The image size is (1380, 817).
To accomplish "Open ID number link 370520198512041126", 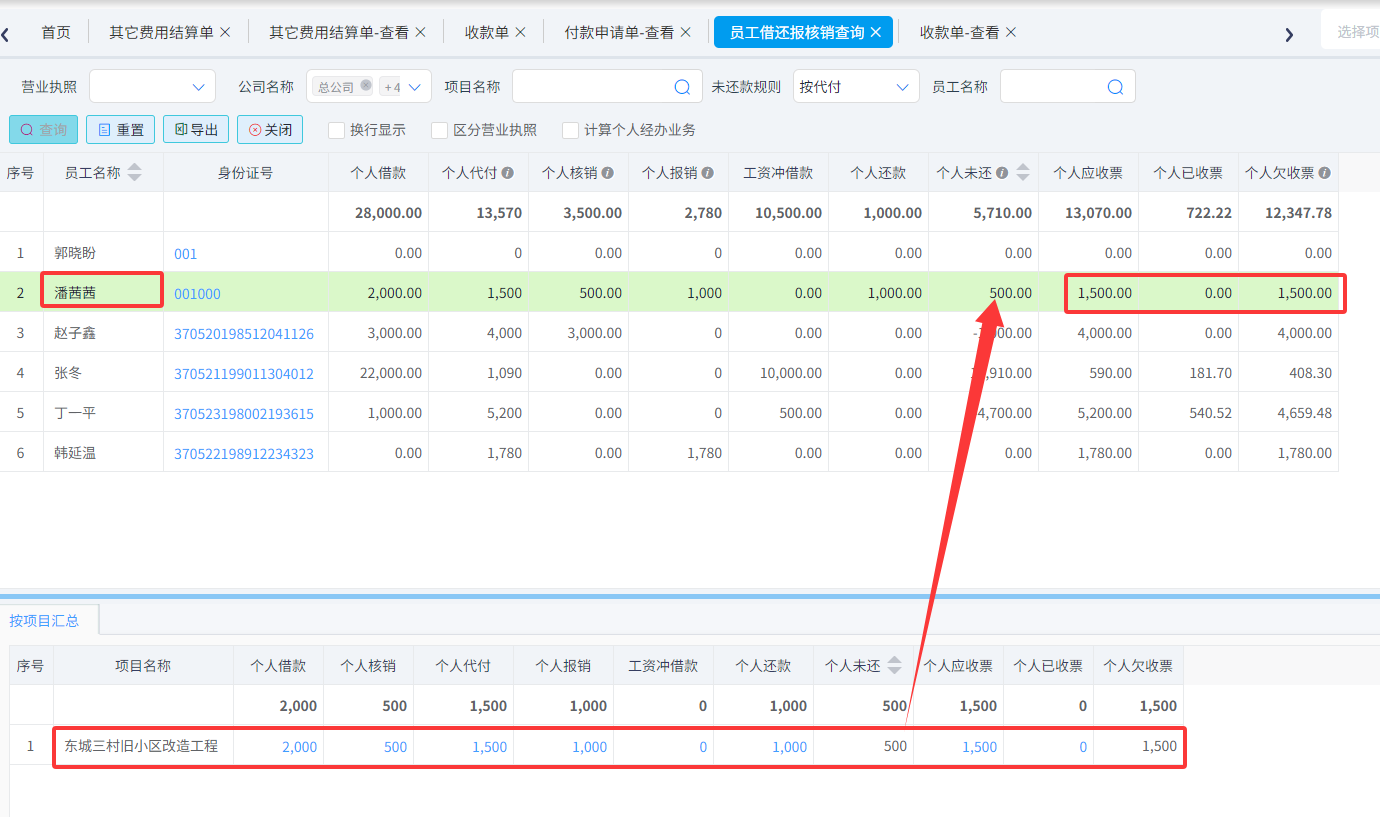I will (244, 334).
